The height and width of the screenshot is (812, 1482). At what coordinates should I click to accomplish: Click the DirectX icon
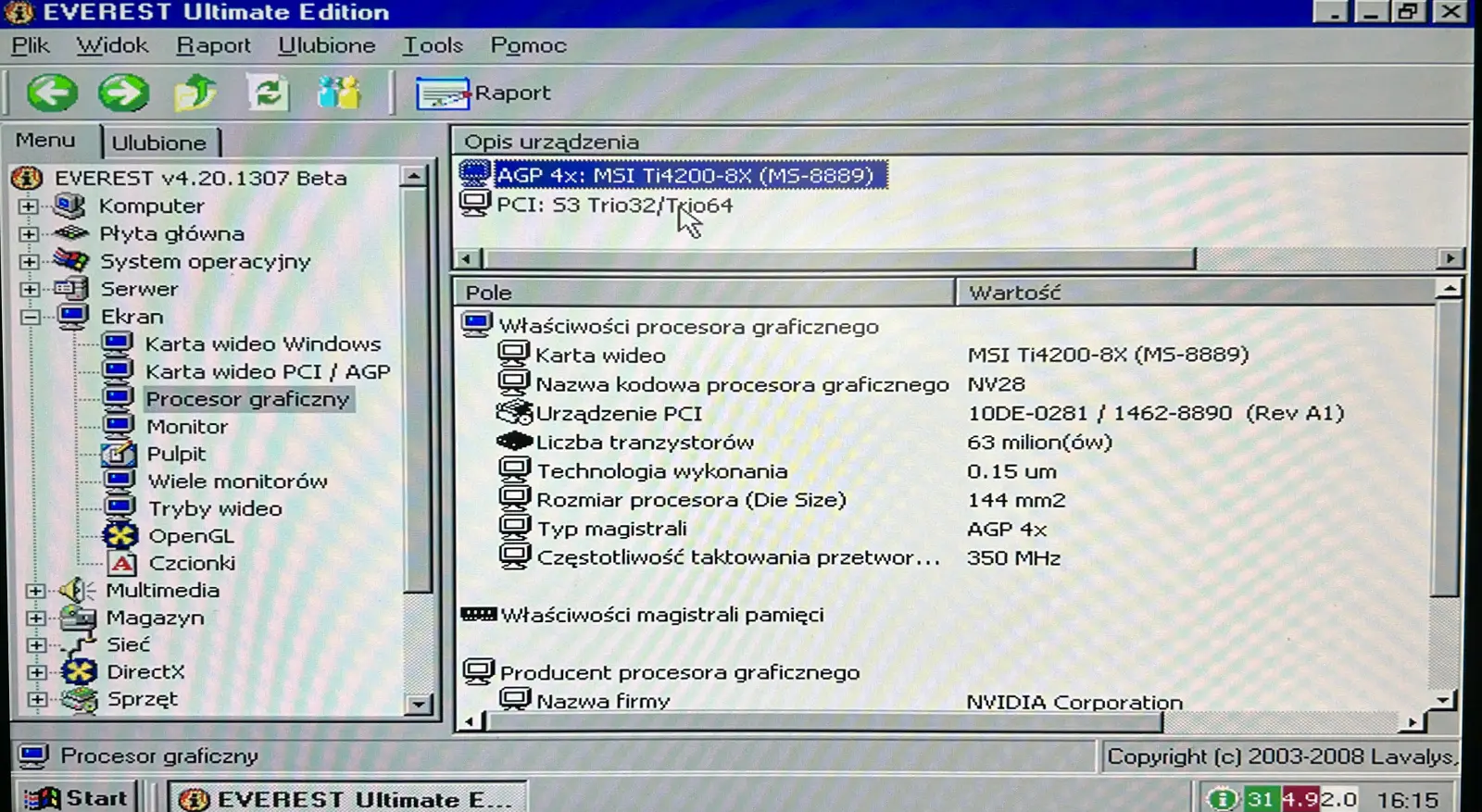79,672
